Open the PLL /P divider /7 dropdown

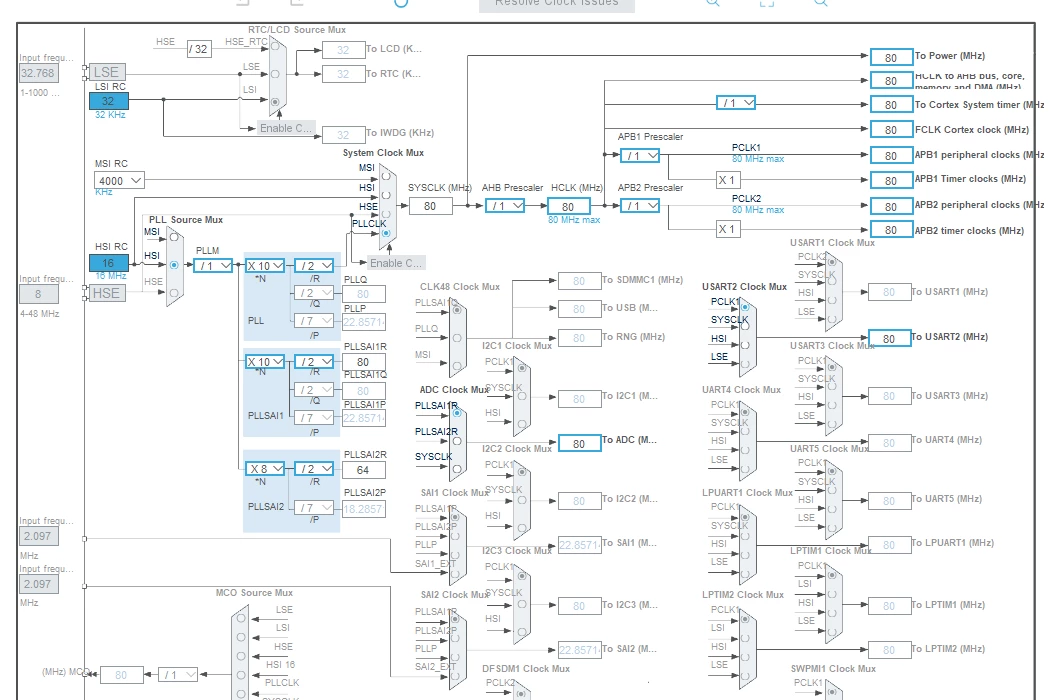click(314, 320)
